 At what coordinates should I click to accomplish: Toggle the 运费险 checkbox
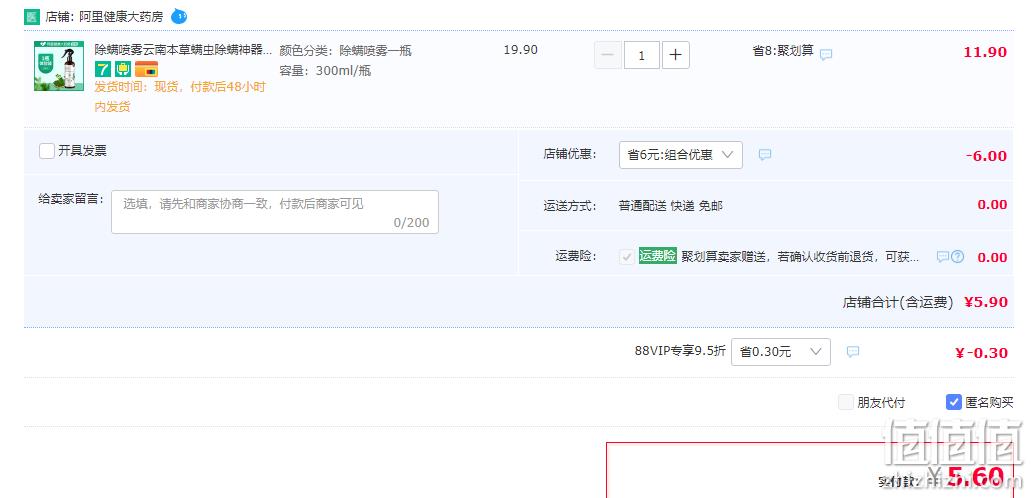point(627,257)
